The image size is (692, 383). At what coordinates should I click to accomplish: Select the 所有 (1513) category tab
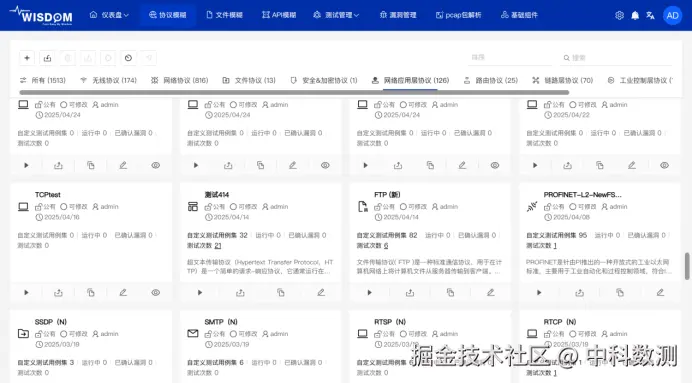[43, 80]
